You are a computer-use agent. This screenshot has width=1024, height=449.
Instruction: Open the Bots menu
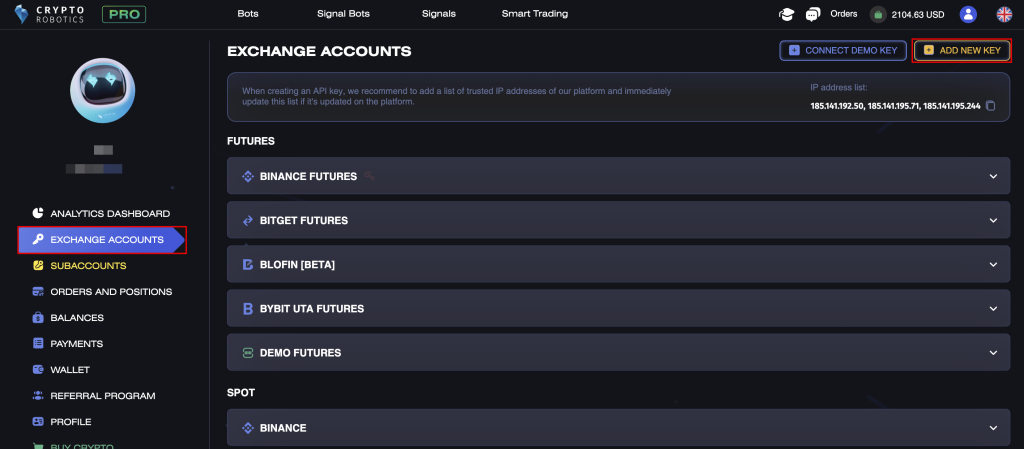248,14
